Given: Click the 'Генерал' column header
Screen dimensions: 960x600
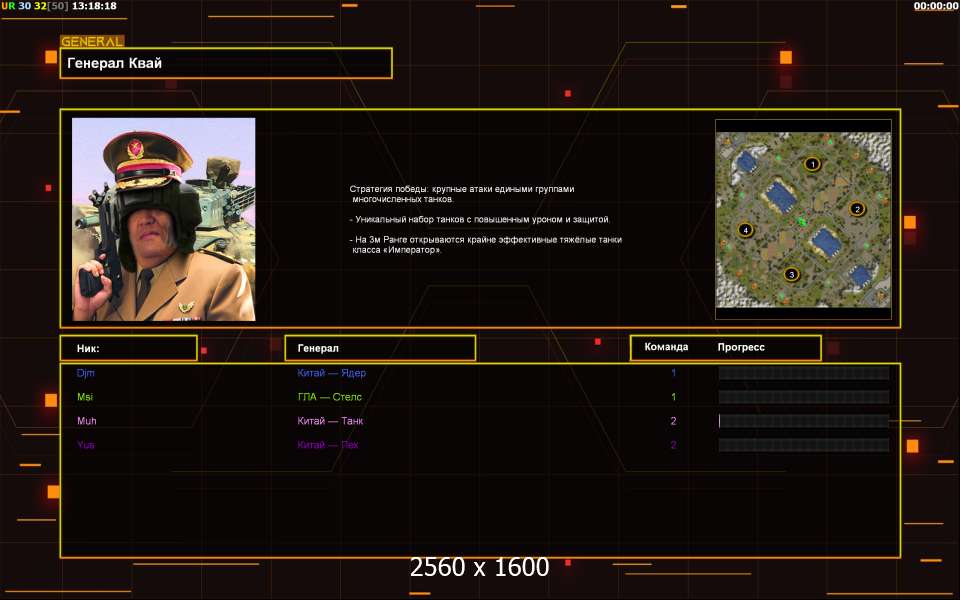Looking at the screenshot, I should 380,348.
